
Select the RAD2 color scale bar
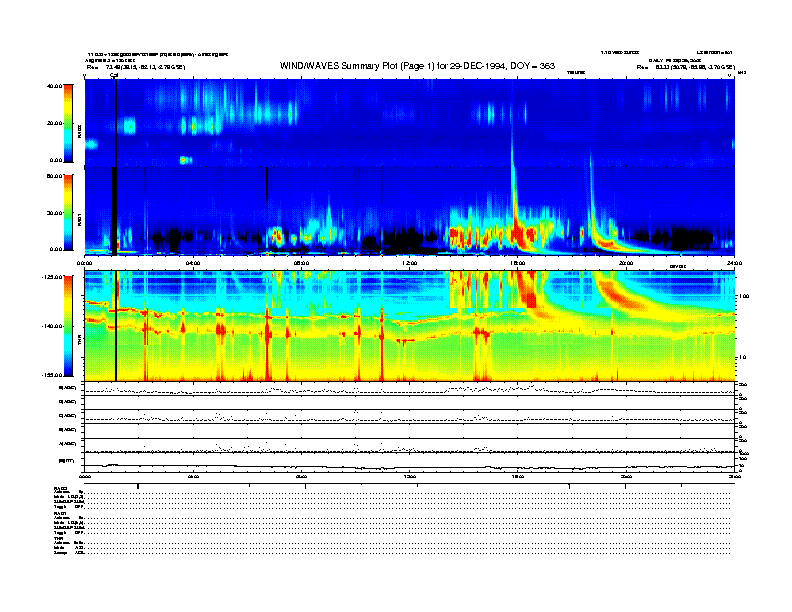pyautogui.click(x=68, y=123)
